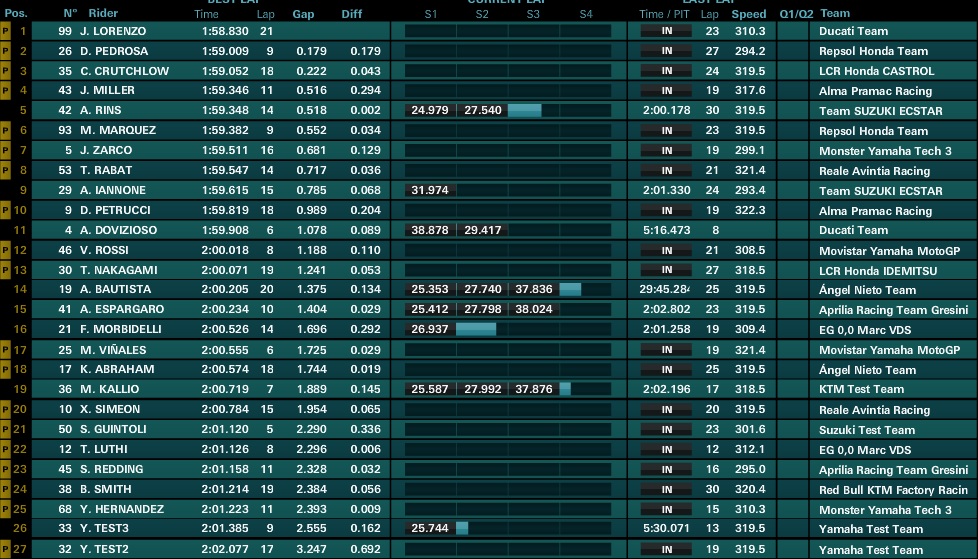Select rider name A. IANNONE
The width and height of the screenshot is (978, 559).
tap(113, 190)
